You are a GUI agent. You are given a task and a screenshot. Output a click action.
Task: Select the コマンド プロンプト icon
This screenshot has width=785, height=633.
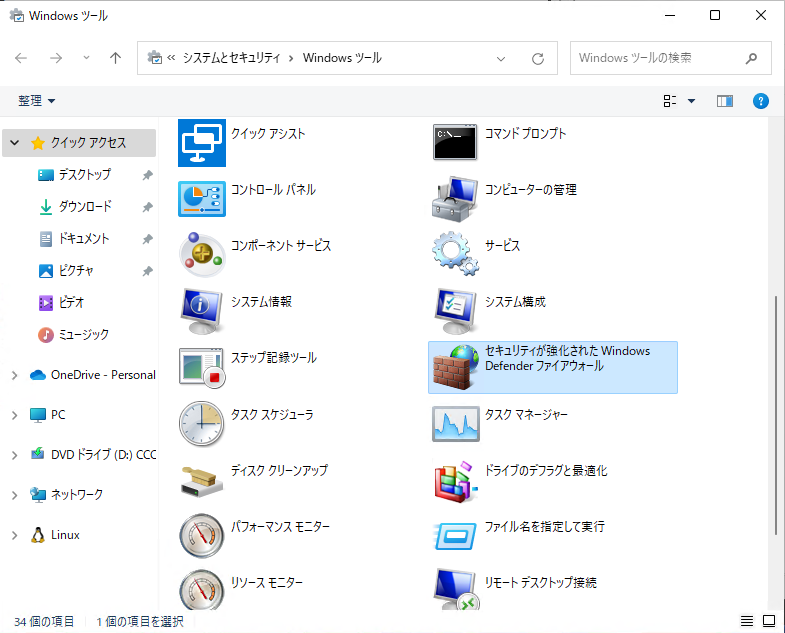click(455, 142)
